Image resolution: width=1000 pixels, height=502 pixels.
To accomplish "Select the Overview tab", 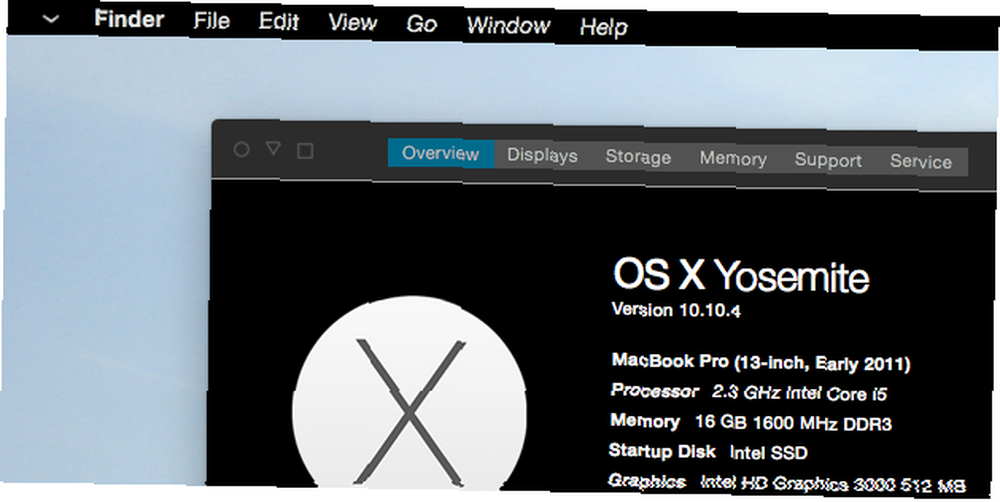I will 441,154.
